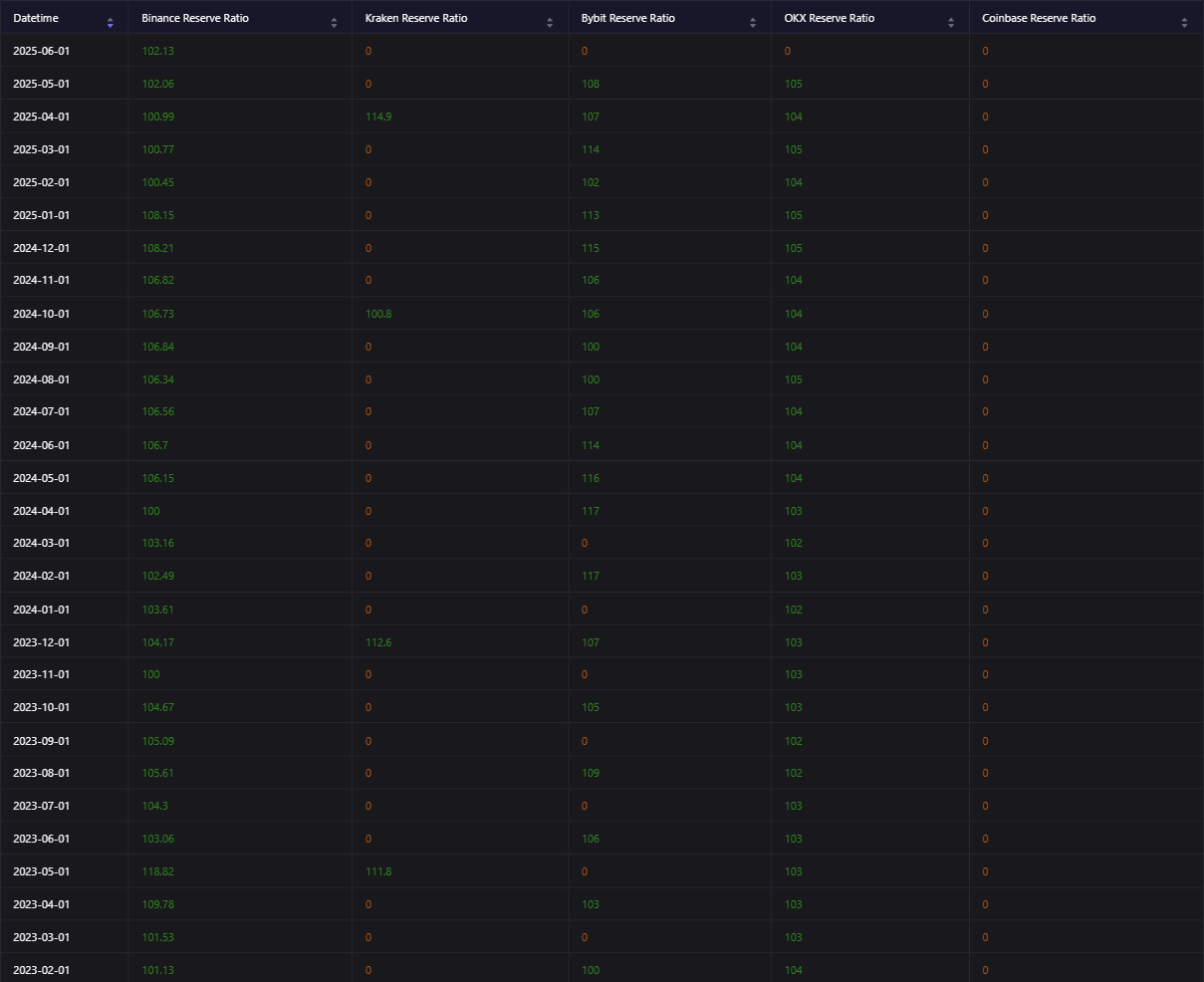Click Bybit value 0 in 2023-11-01 row
1204x982 pixels.
(585, 675)
